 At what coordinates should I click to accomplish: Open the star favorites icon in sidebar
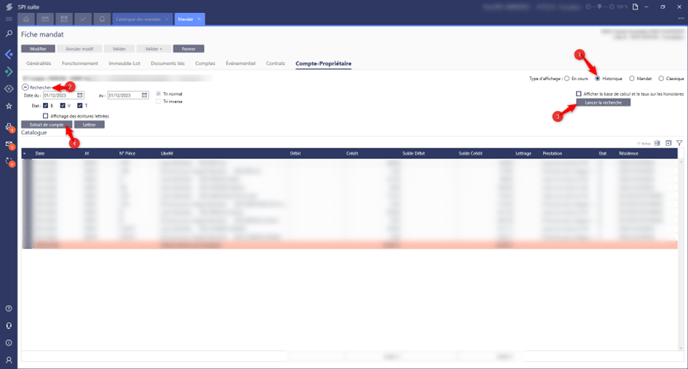(x=9, y=106)
